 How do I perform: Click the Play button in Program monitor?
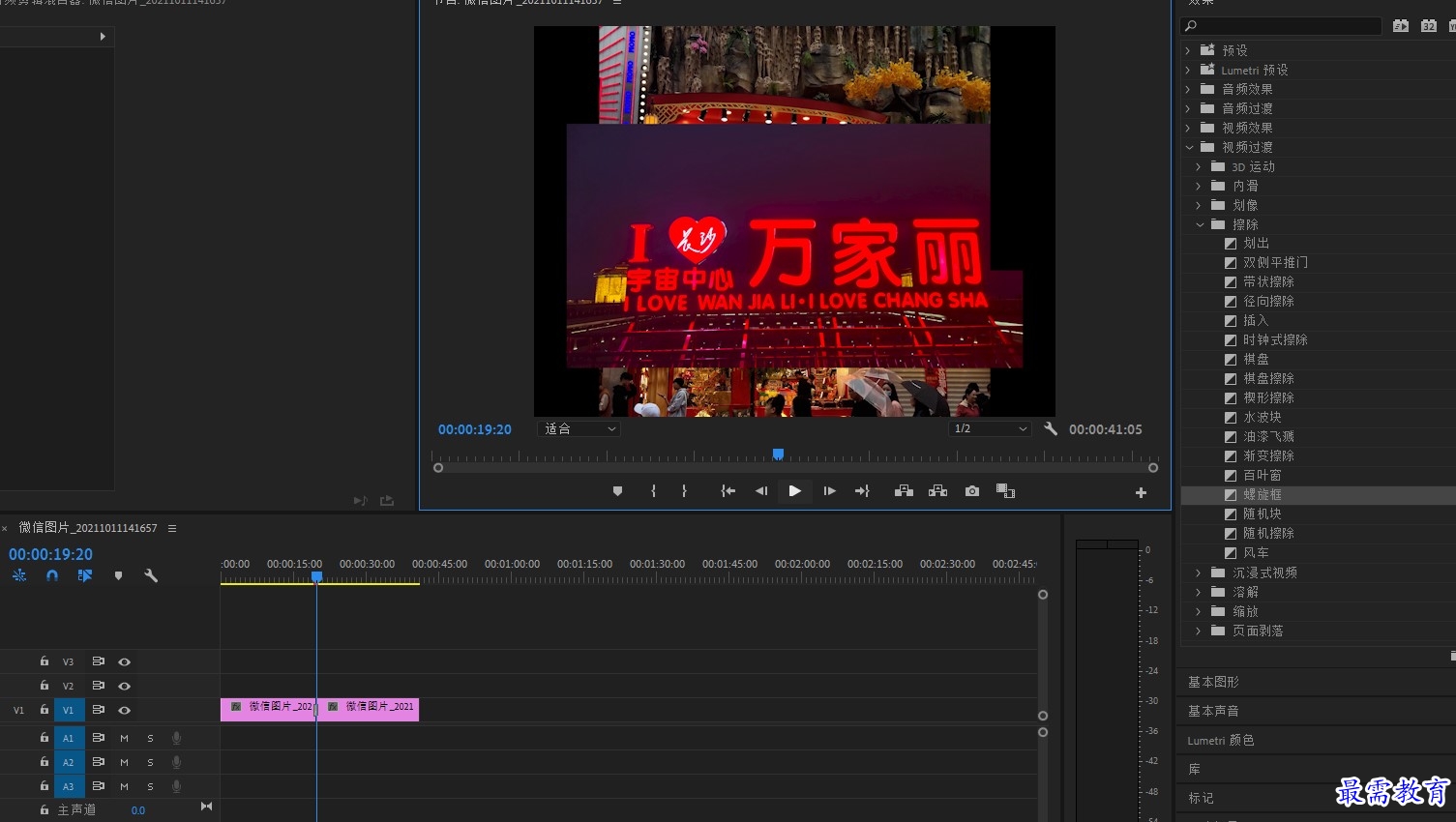[x=794, y=491]
